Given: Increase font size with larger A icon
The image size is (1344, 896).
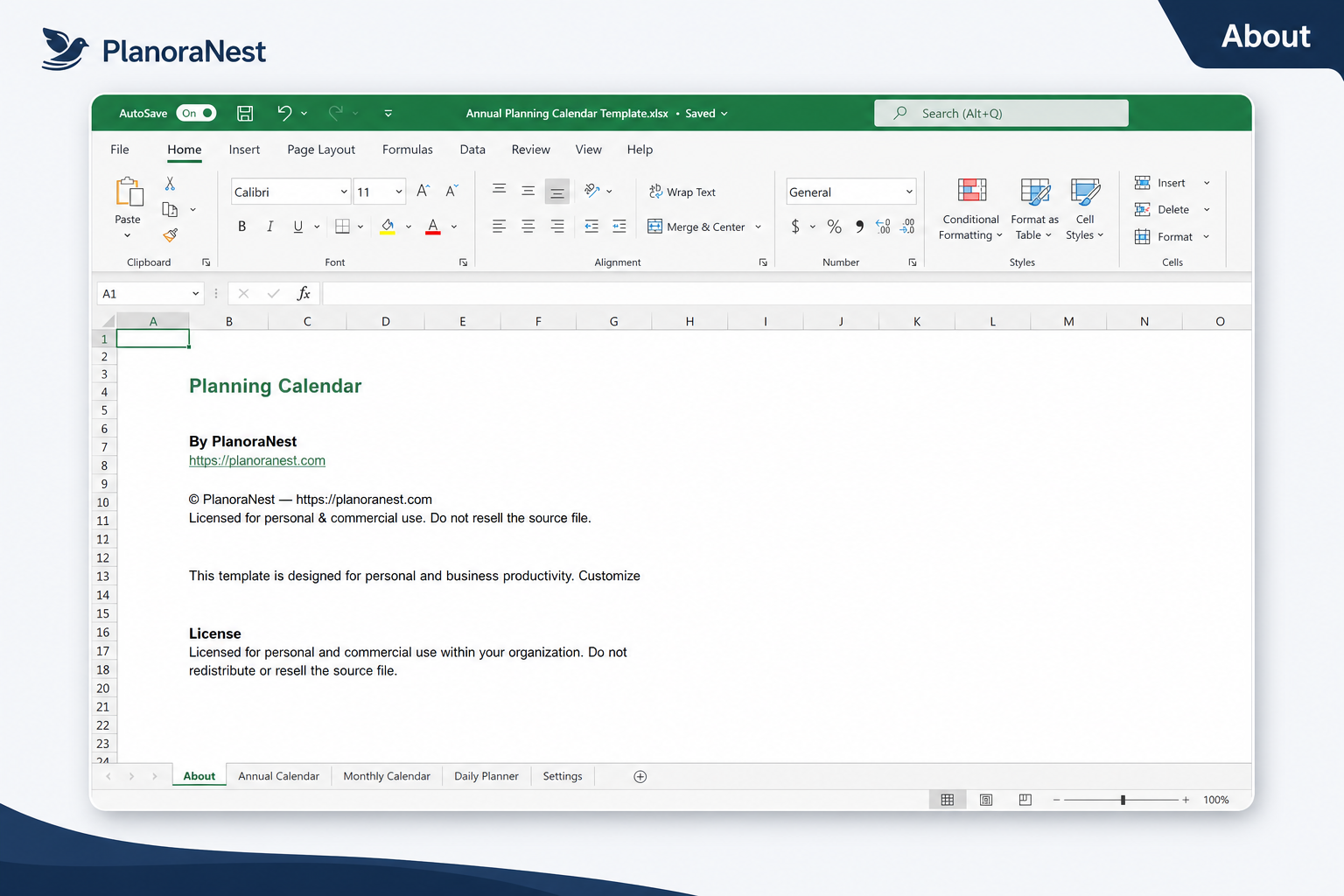Looking at the screenshot, I should [x=423, y=191].
